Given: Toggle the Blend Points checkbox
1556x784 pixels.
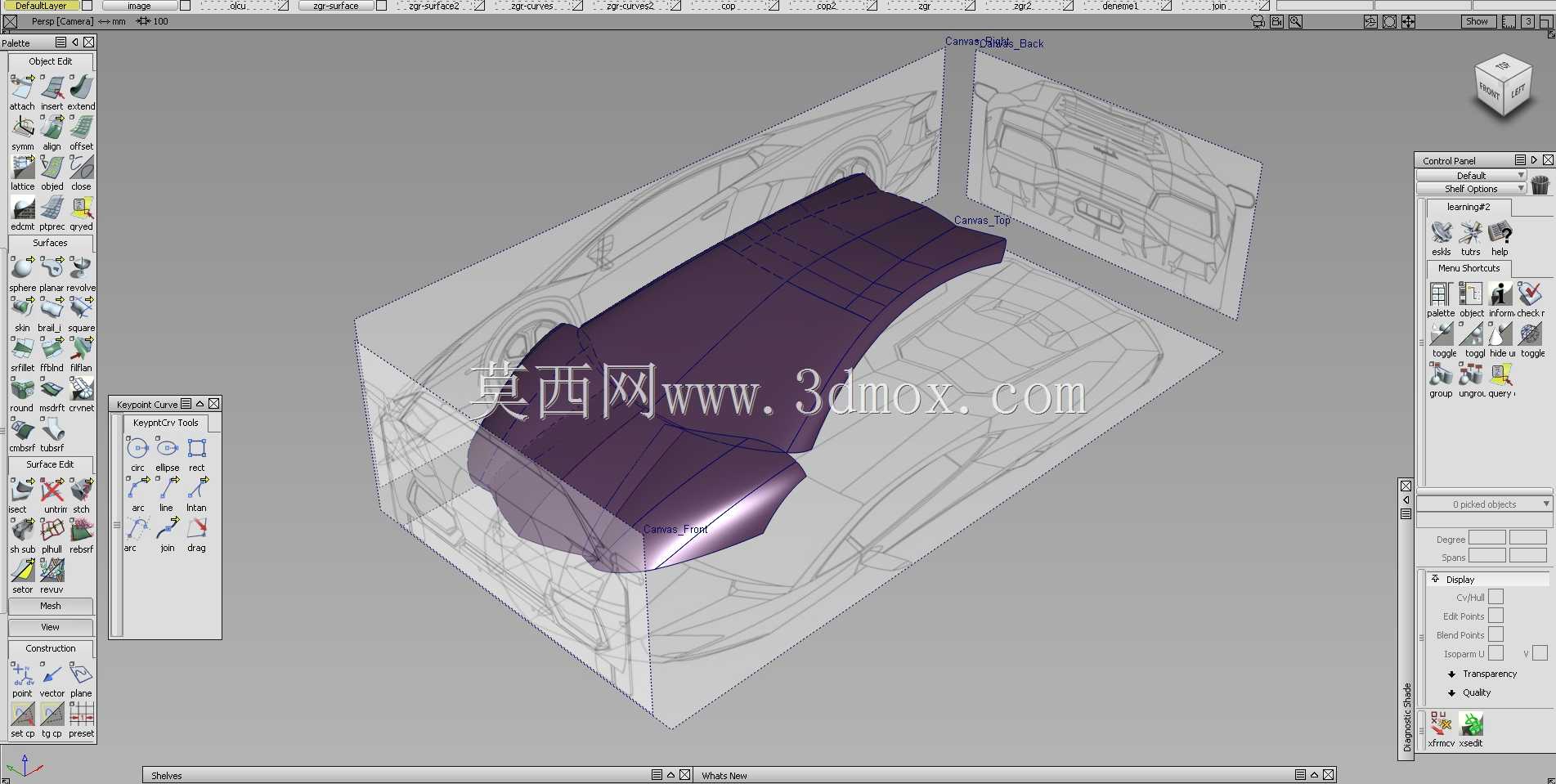Looking at the screenshot, I should click(x=1495, y=634).
